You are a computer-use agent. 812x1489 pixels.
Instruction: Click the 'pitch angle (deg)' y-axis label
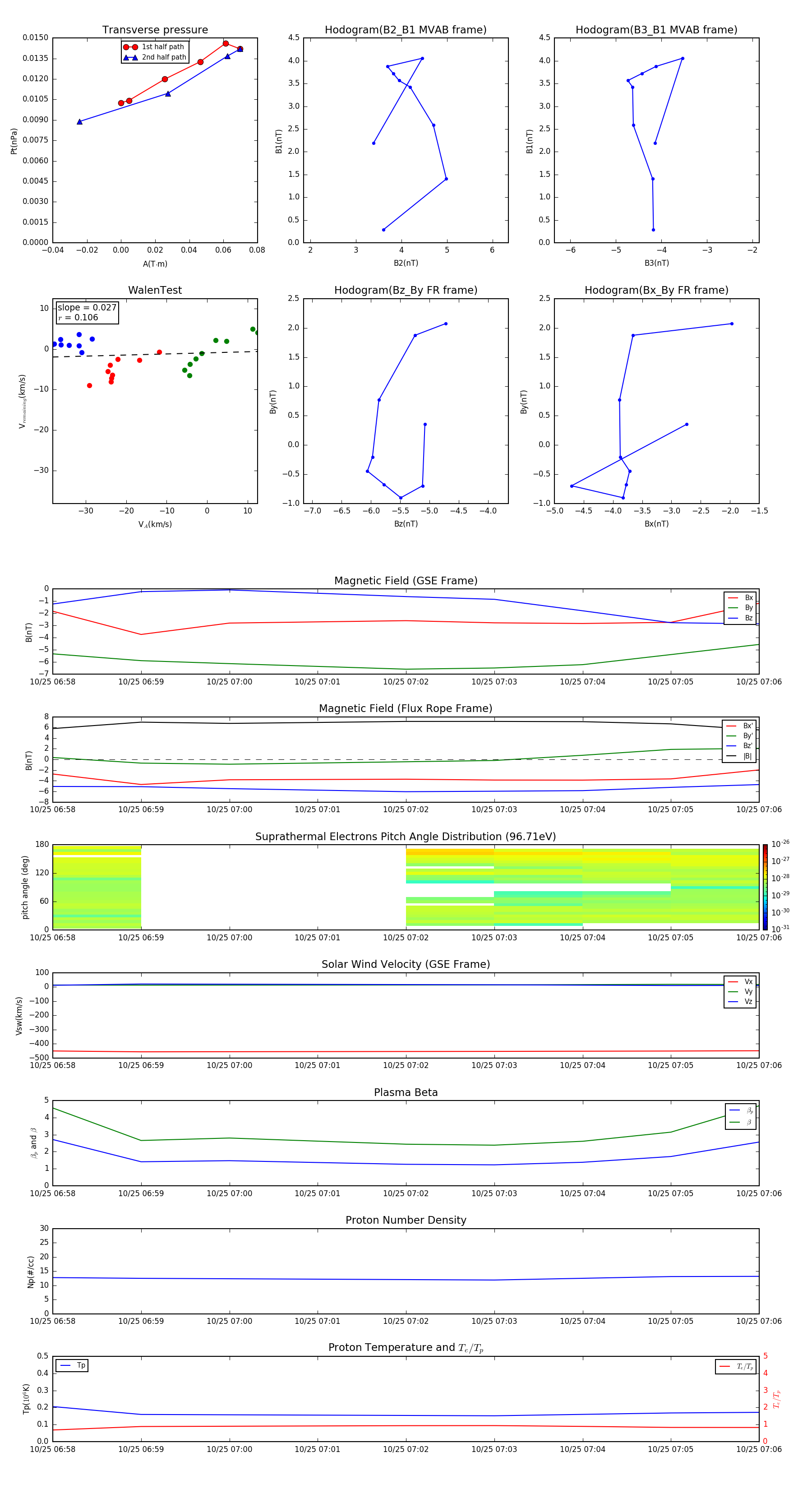tap(25, 887)
